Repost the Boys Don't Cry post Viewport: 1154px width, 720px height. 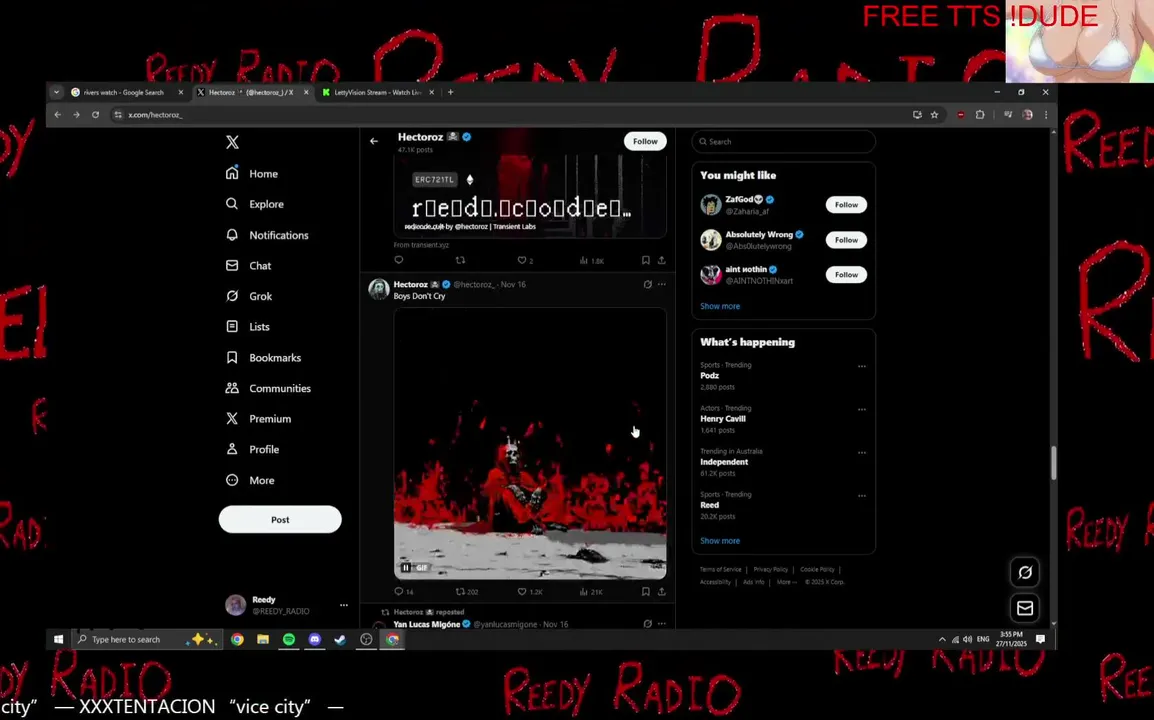coord(461,591)
